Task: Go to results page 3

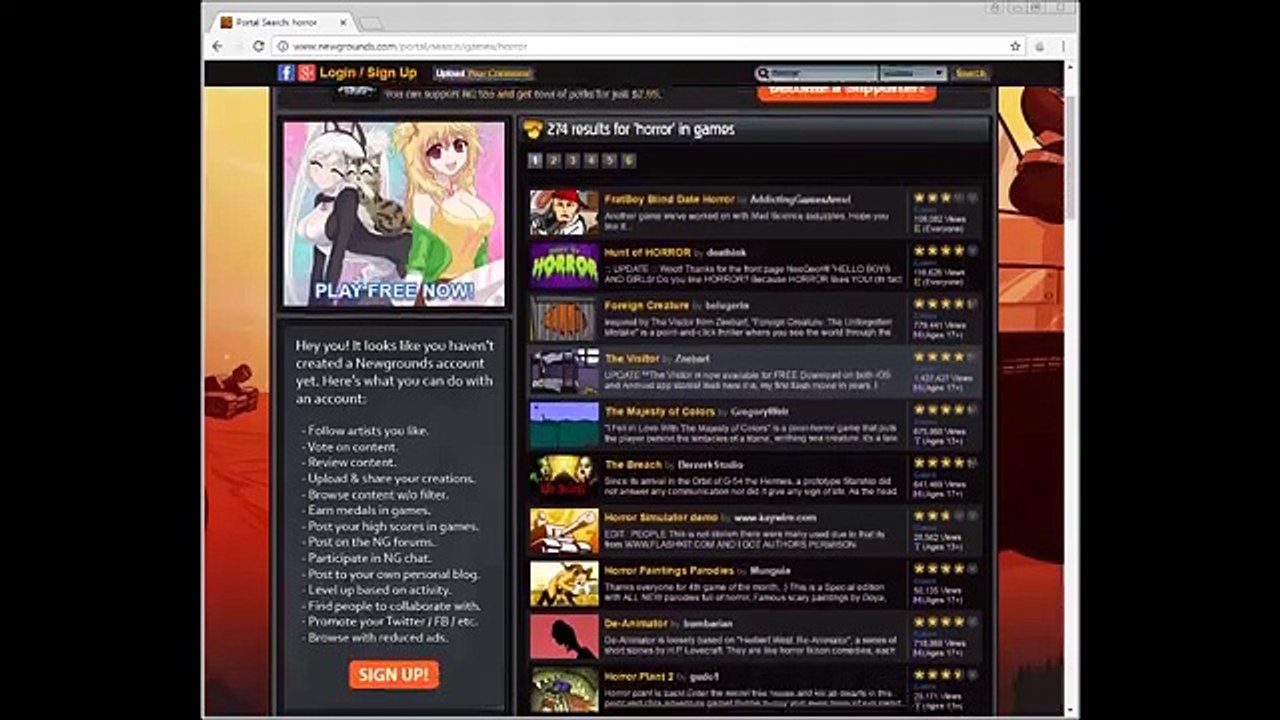Action: click(572, 160)
